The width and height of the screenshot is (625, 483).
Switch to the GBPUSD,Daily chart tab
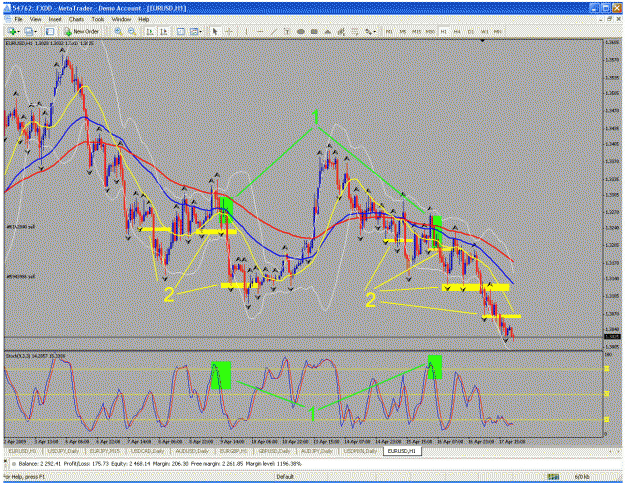(275, 451)
